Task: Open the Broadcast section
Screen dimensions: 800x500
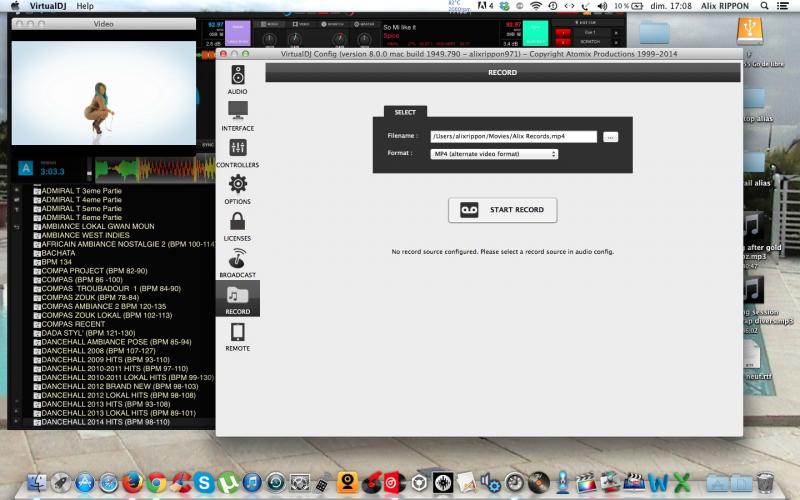Action: pyautogui.click(x=237, y=263)
